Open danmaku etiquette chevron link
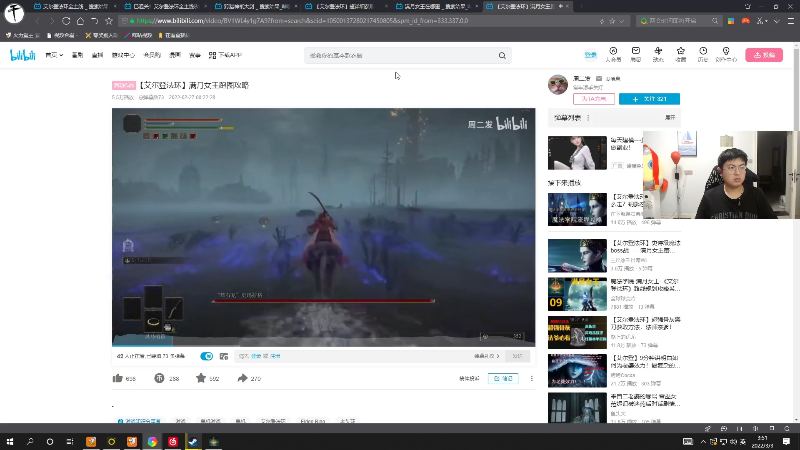This screenshot has width=800, height=450. tap(487, 356)
